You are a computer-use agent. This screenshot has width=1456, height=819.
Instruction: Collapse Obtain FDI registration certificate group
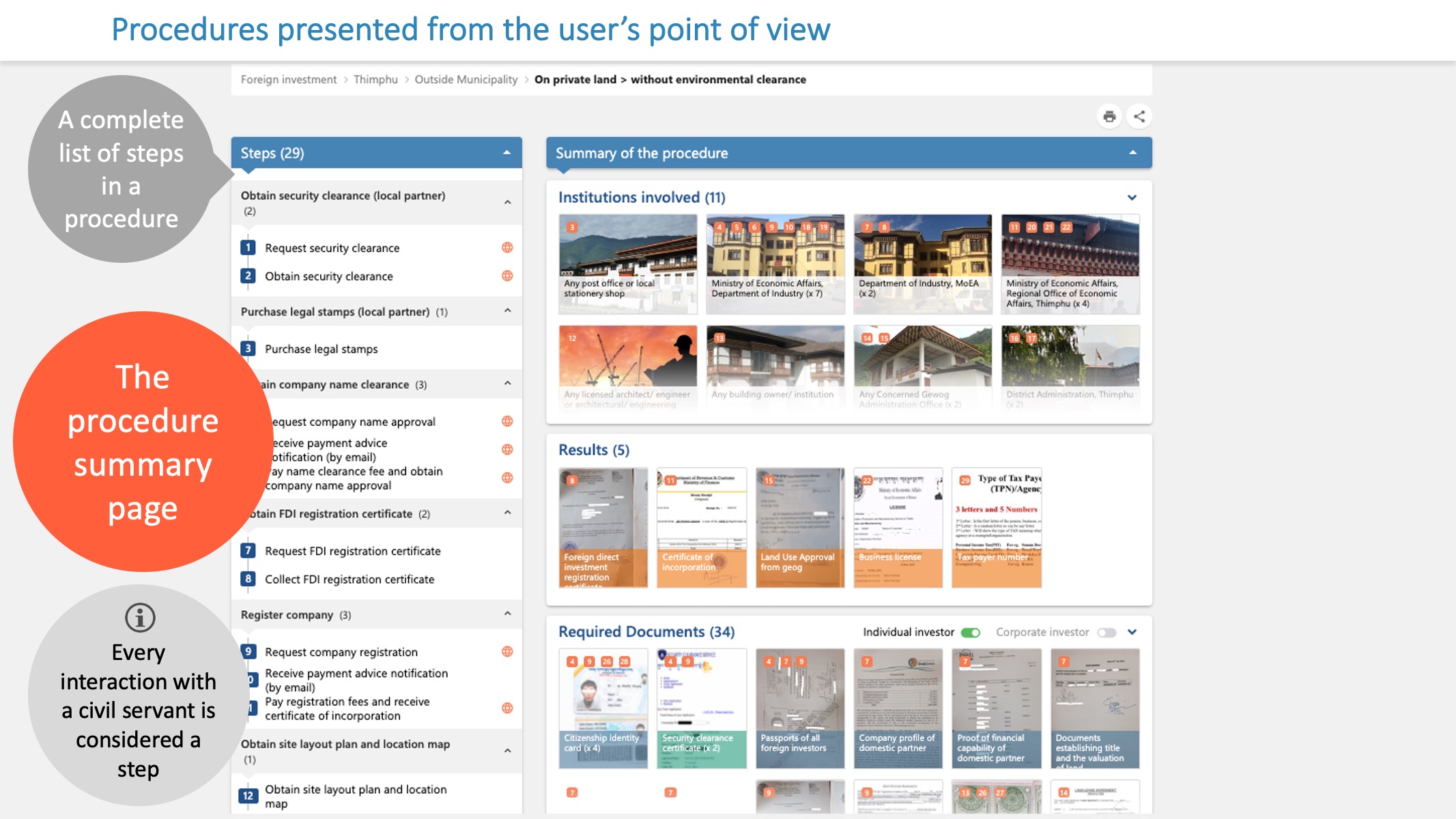coord(507,513)
